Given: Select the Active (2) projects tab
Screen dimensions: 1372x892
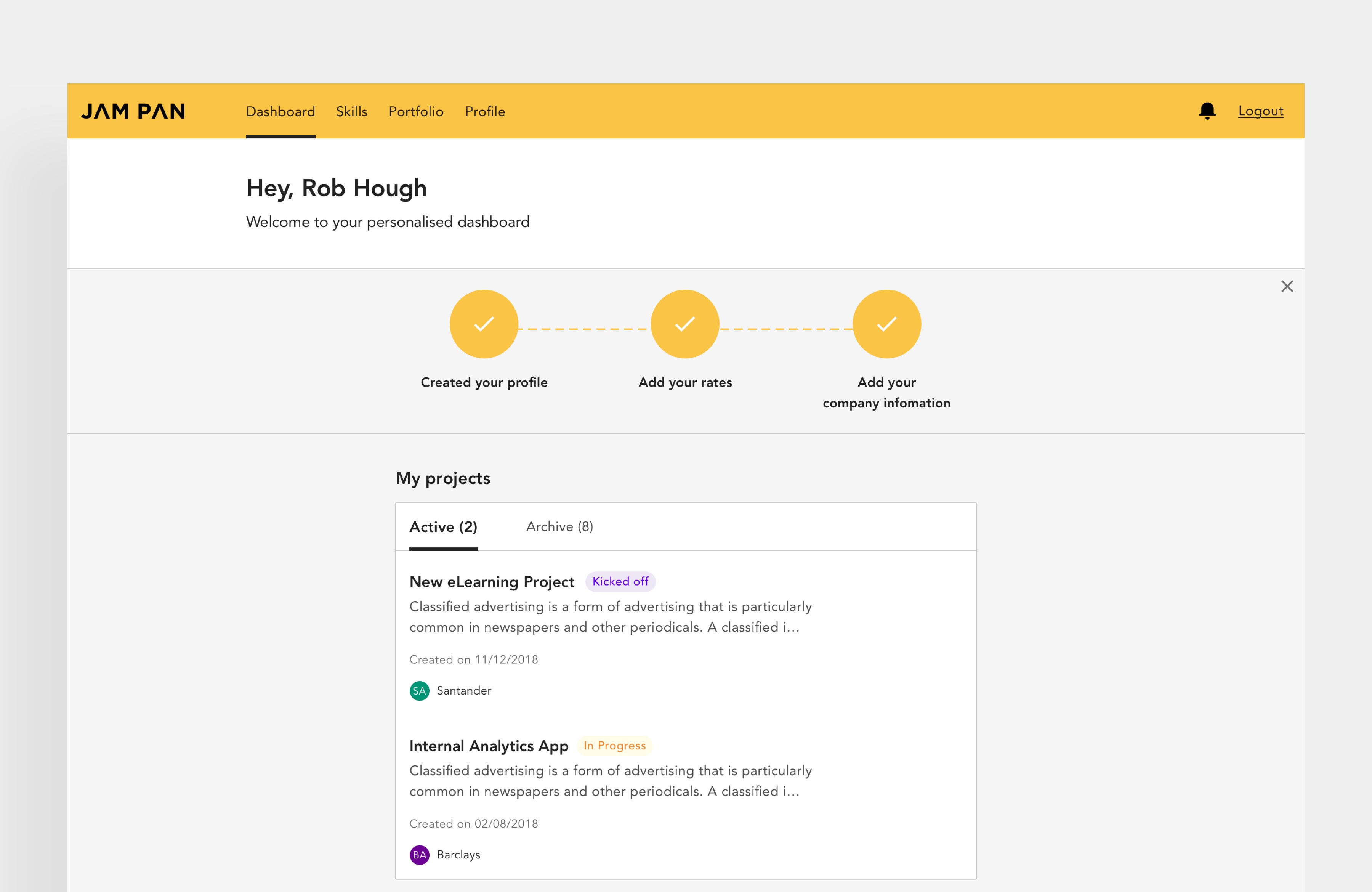Looking at the screenshot, I should coord(443,527).
